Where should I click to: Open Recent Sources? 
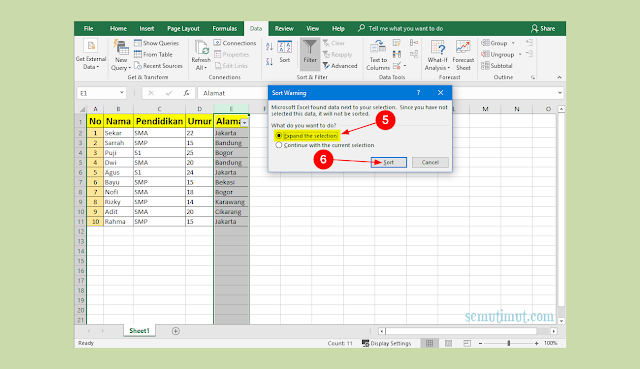(158, 66)
